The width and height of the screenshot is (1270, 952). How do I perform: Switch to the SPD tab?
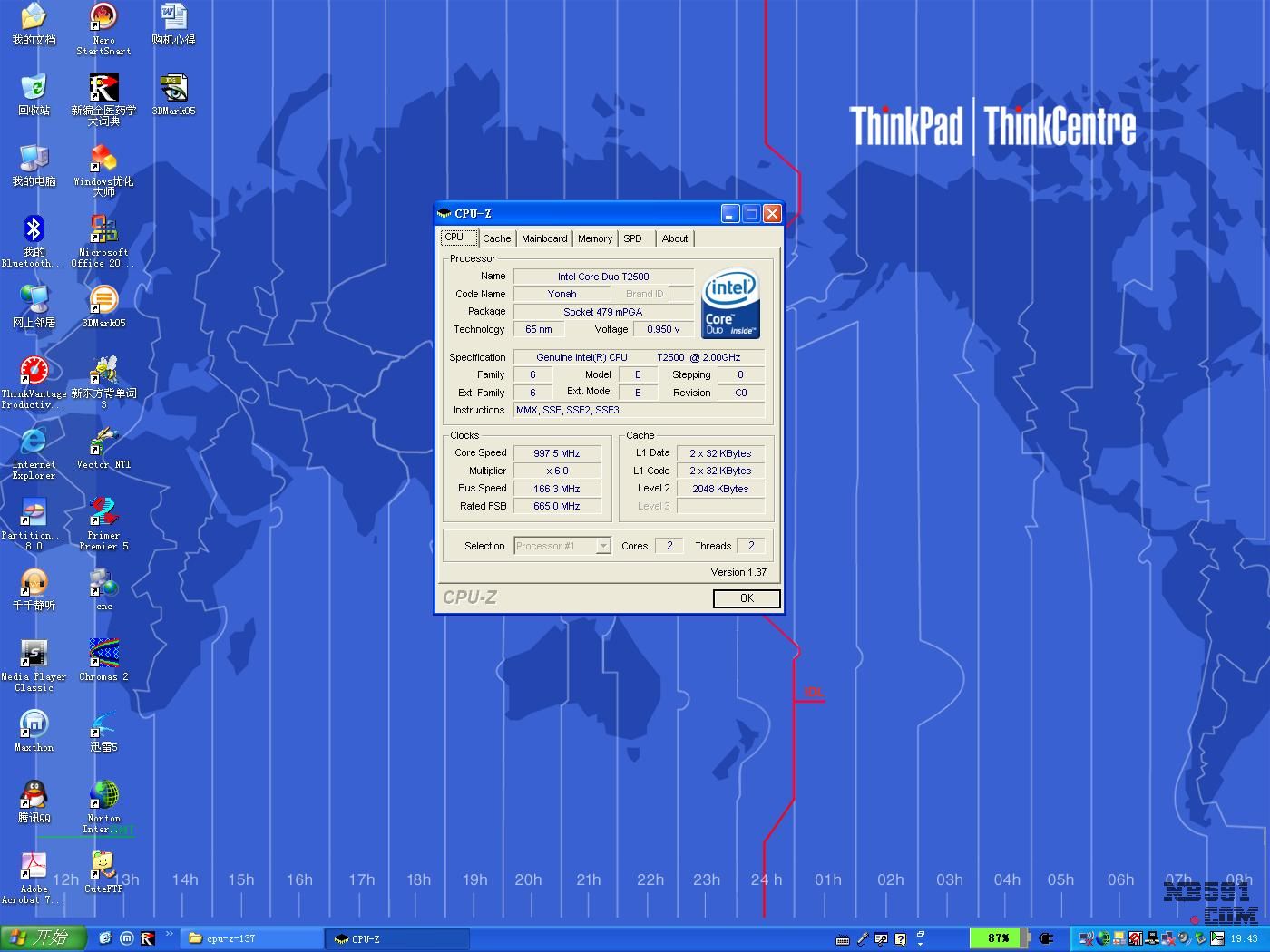tap(632, 238)
